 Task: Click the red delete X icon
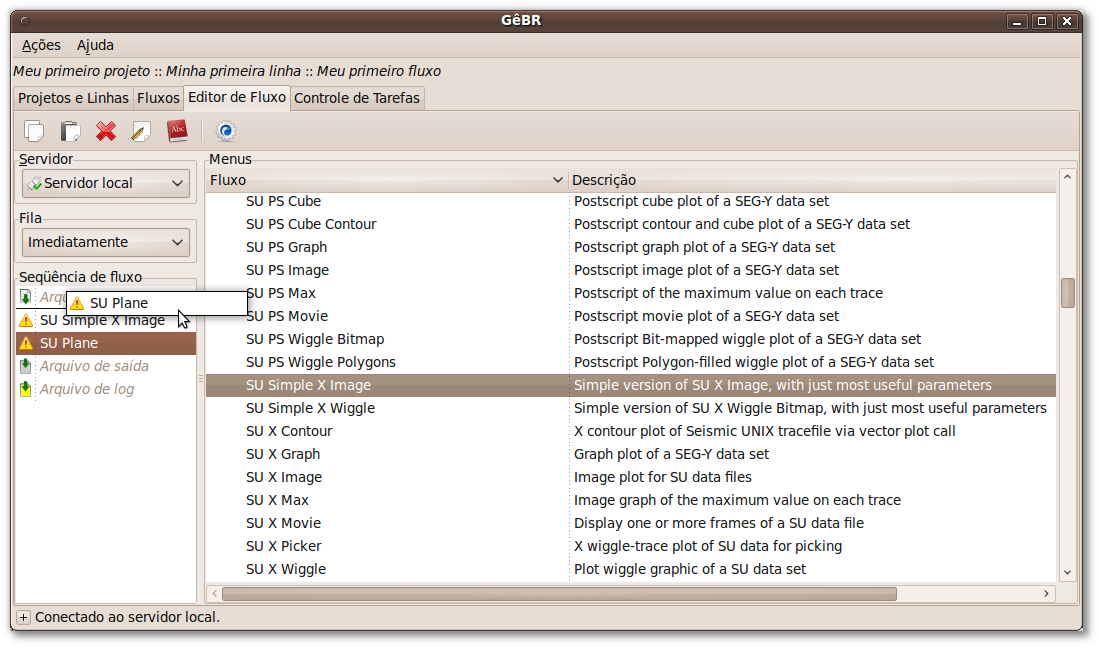point(106,131)
